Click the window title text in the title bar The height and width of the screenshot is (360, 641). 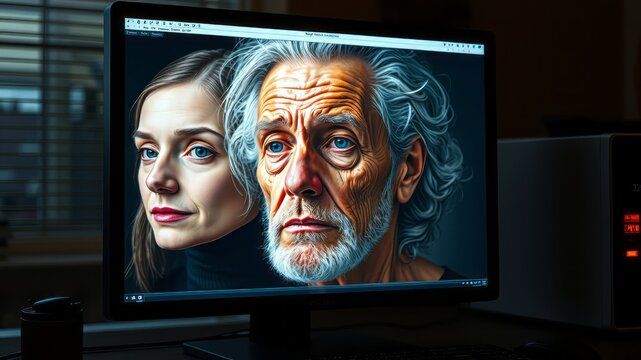coord(322,35)
